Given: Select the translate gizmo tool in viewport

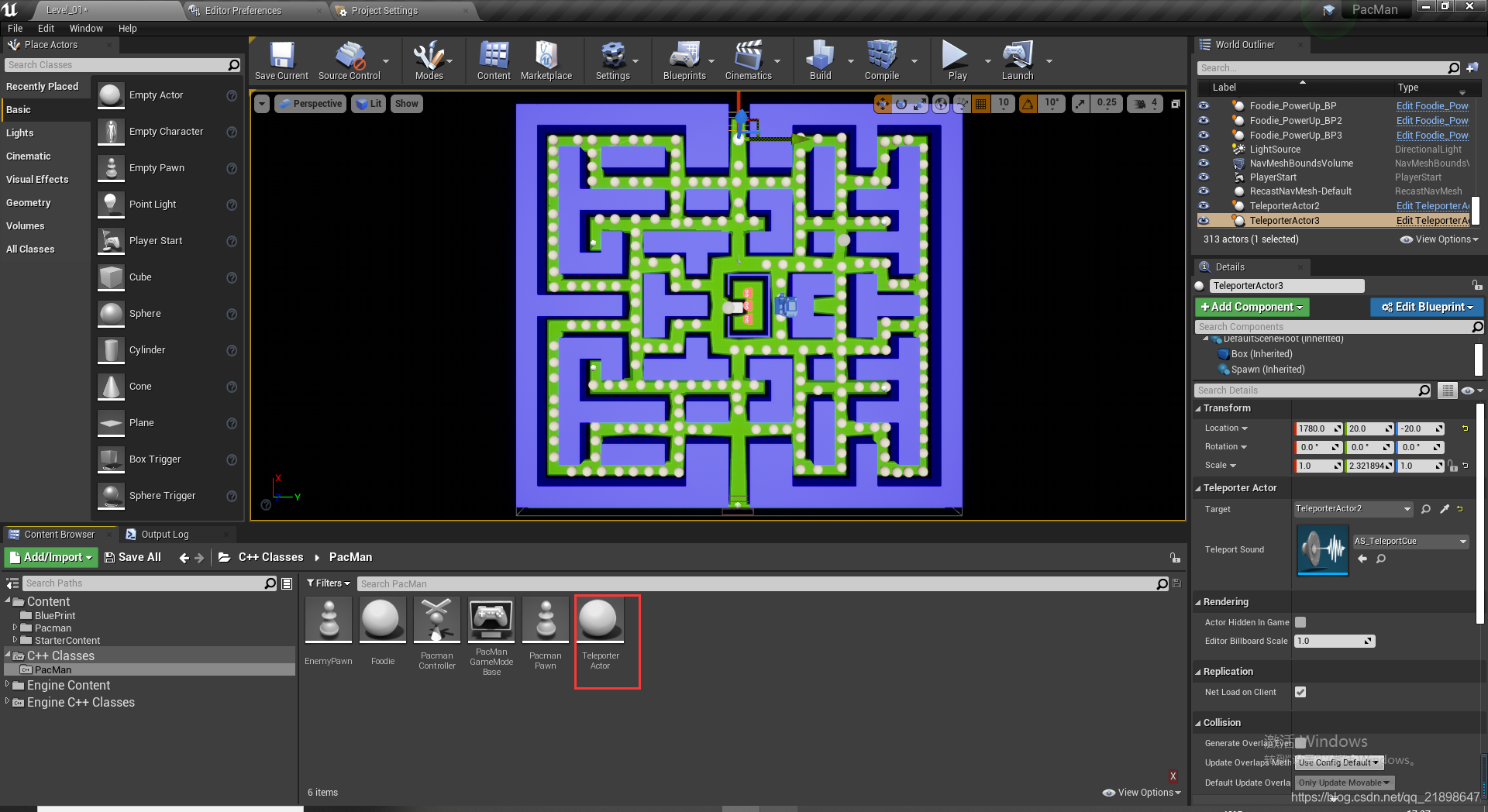Looking at the screenshot, I should 883,104.
